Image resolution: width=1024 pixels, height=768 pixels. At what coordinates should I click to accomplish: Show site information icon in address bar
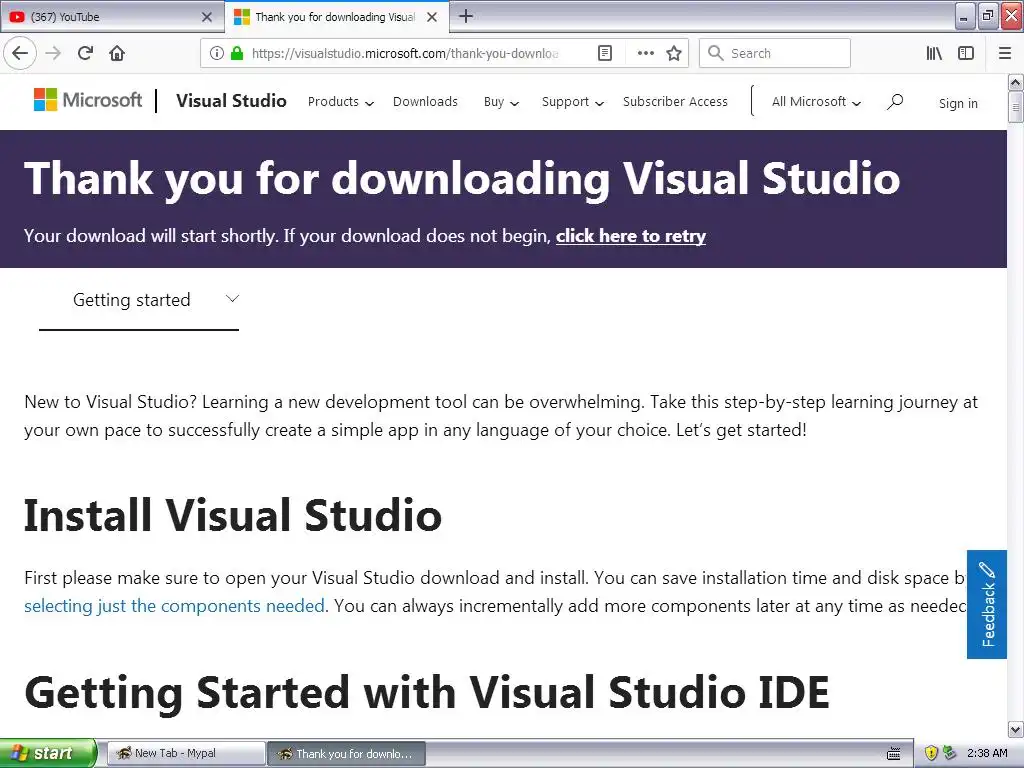(217, 53)
